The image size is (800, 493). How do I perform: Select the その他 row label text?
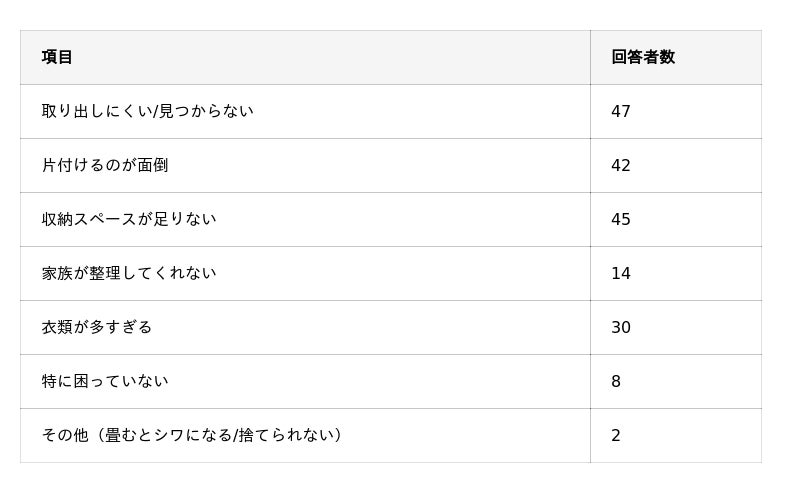[x=65, y=435]
